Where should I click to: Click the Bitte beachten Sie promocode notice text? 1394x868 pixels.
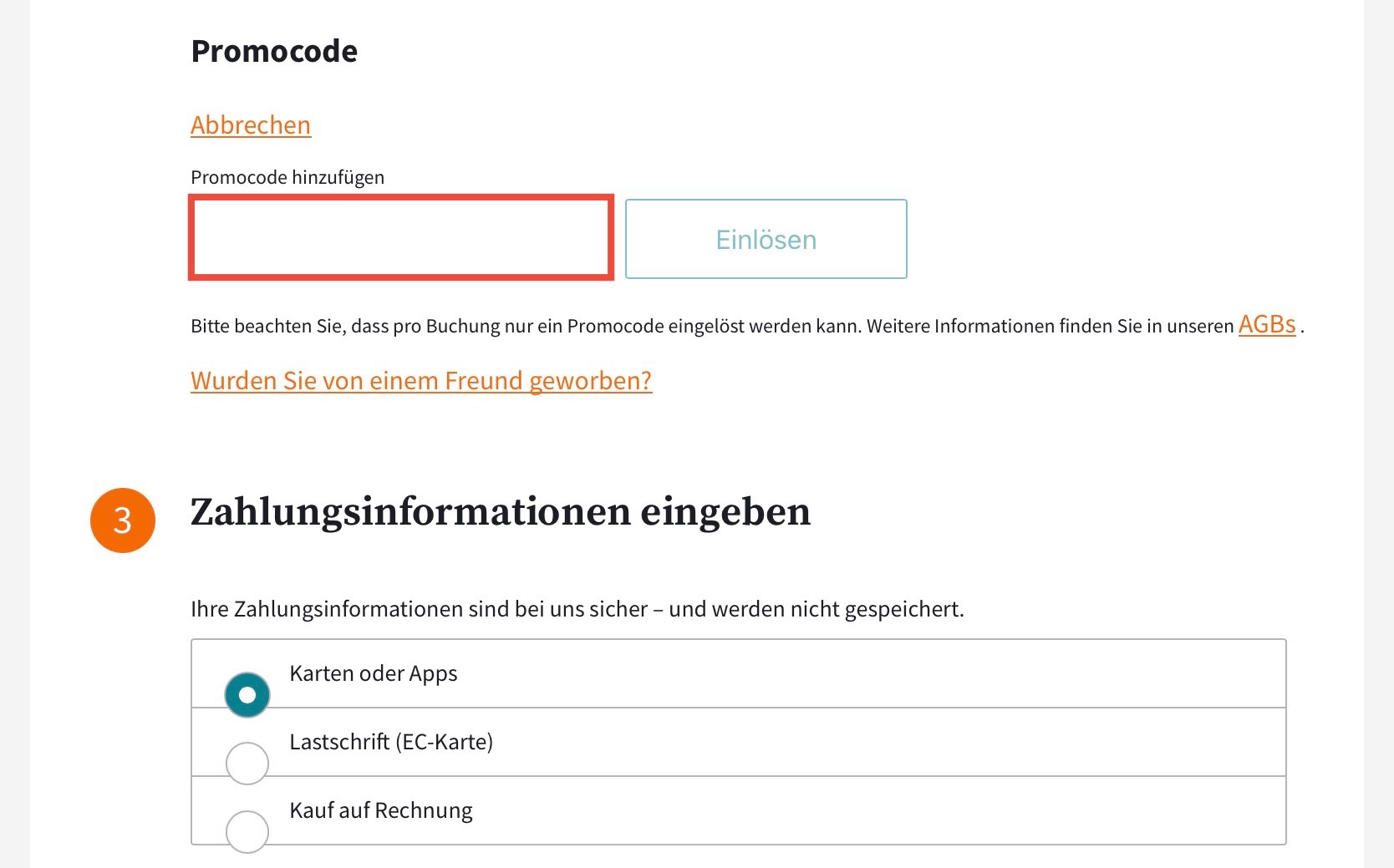[712, 326]
